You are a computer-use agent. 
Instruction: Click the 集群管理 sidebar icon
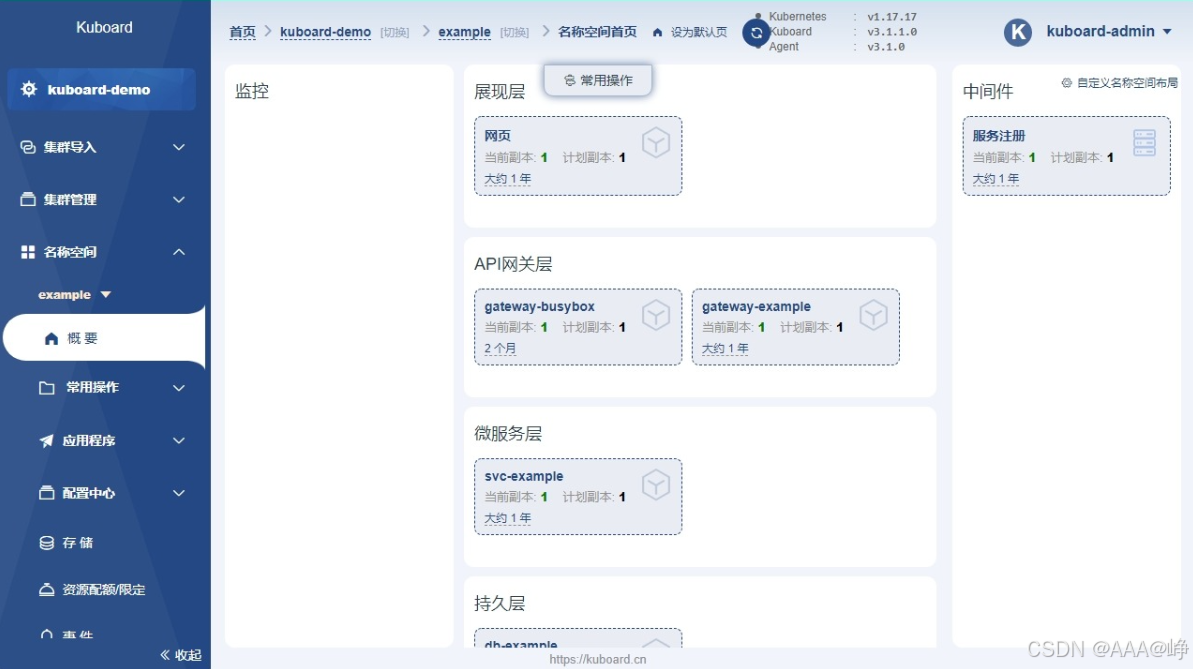pyautogui.click(x=28, y=199)
